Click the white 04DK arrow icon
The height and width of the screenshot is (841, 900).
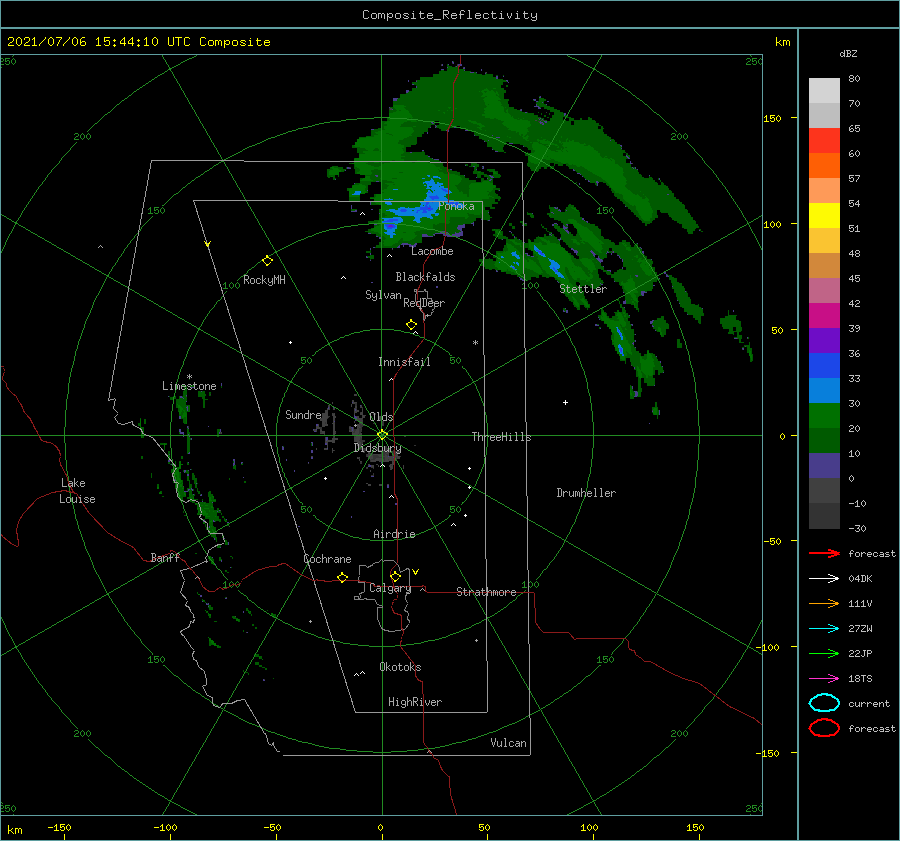tap(824, 578)
